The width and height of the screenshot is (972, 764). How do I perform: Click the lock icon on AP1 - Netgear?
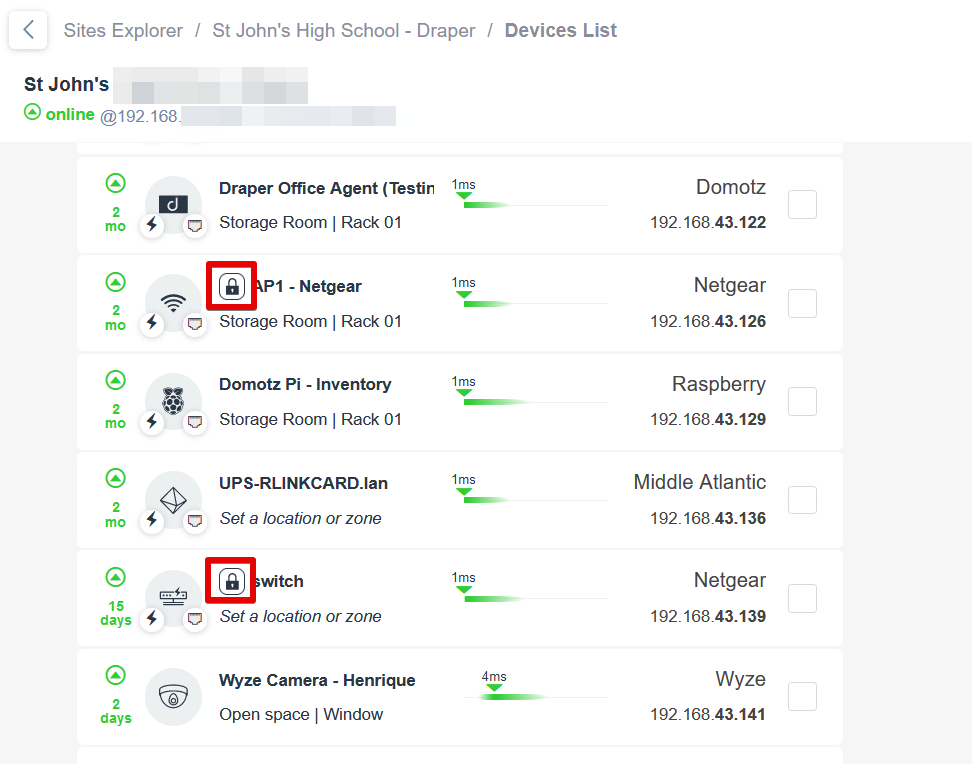[x=232, y=287]
